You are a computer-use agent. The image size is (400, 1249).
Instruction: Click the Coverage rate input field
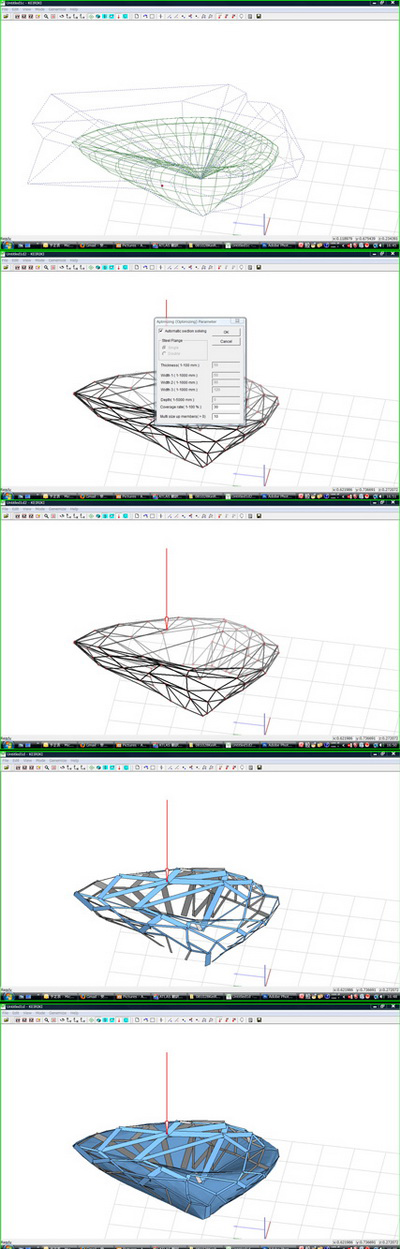(225, 407)
